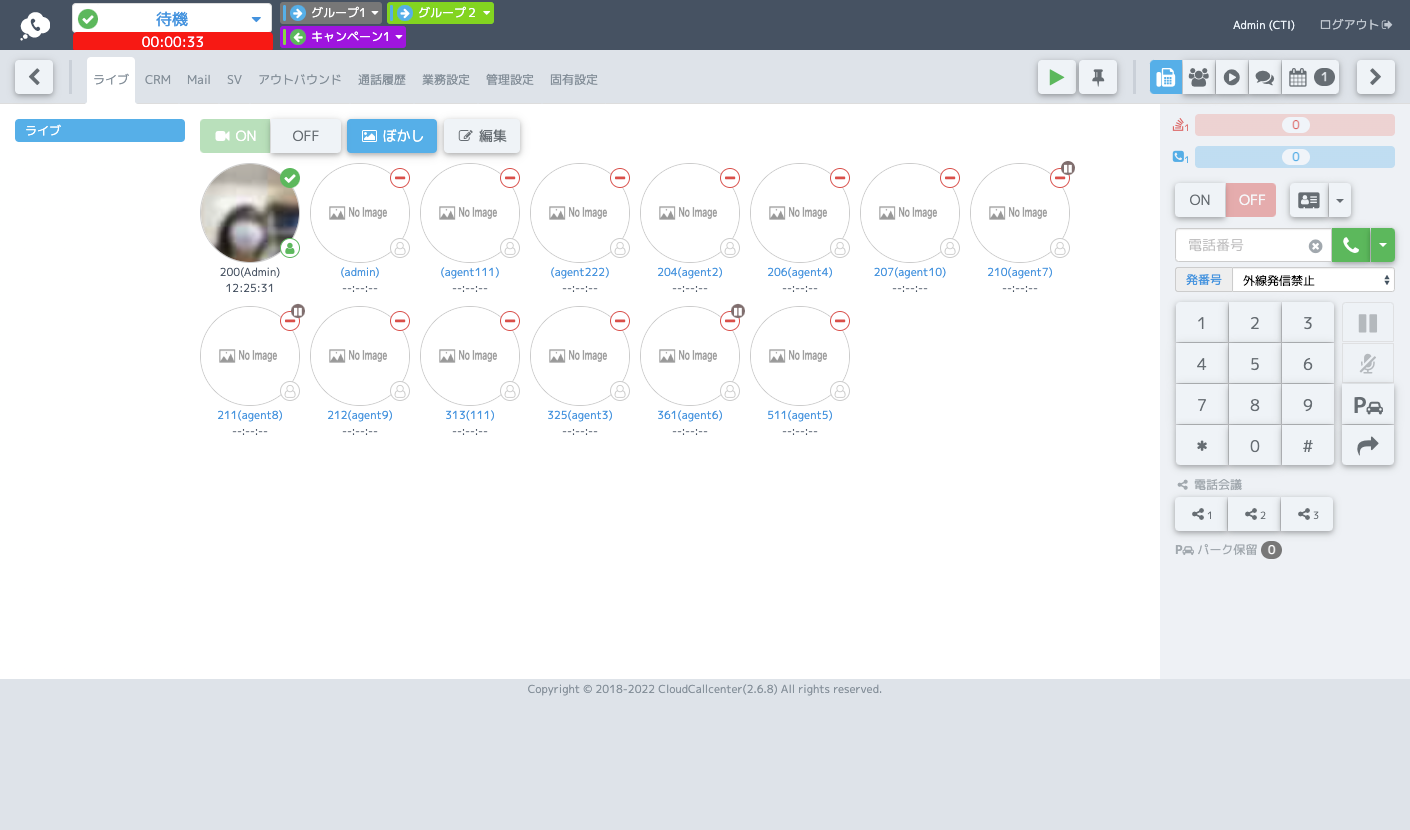The width and height of the screenshot is (1410, 830).
Task: Click the green play button
Action: (1057, 77)
